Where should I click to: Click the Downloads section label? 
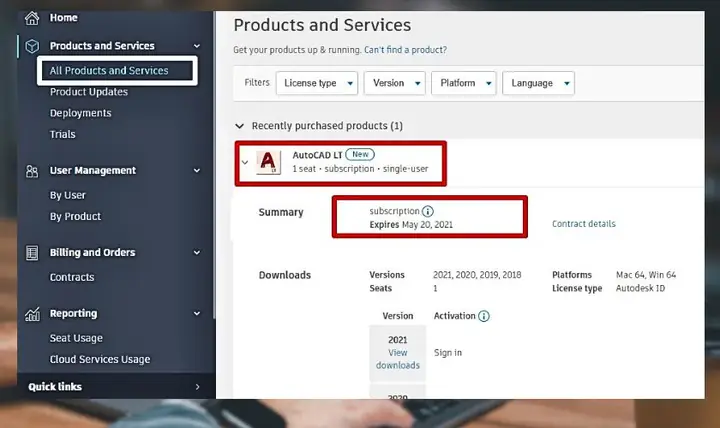(285, 275)
